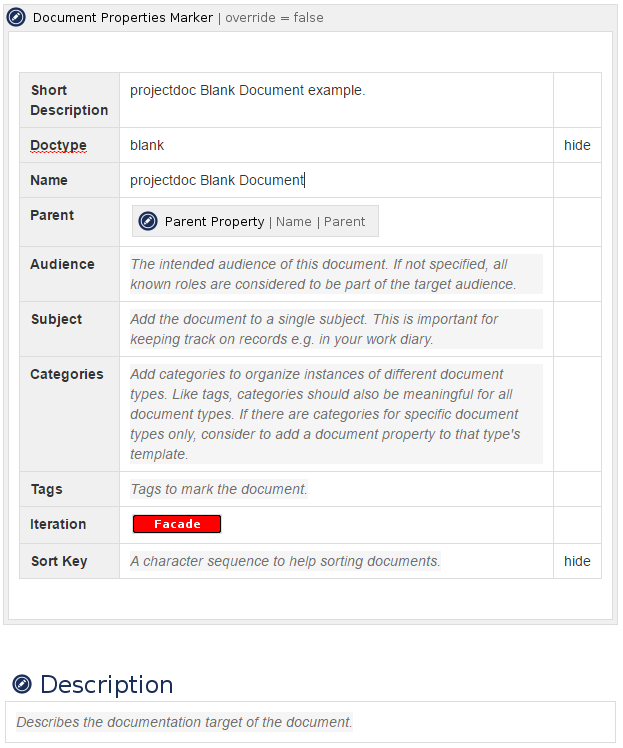
Task: Click the Parent Property macro icon
Action: [x=148, y=221]
